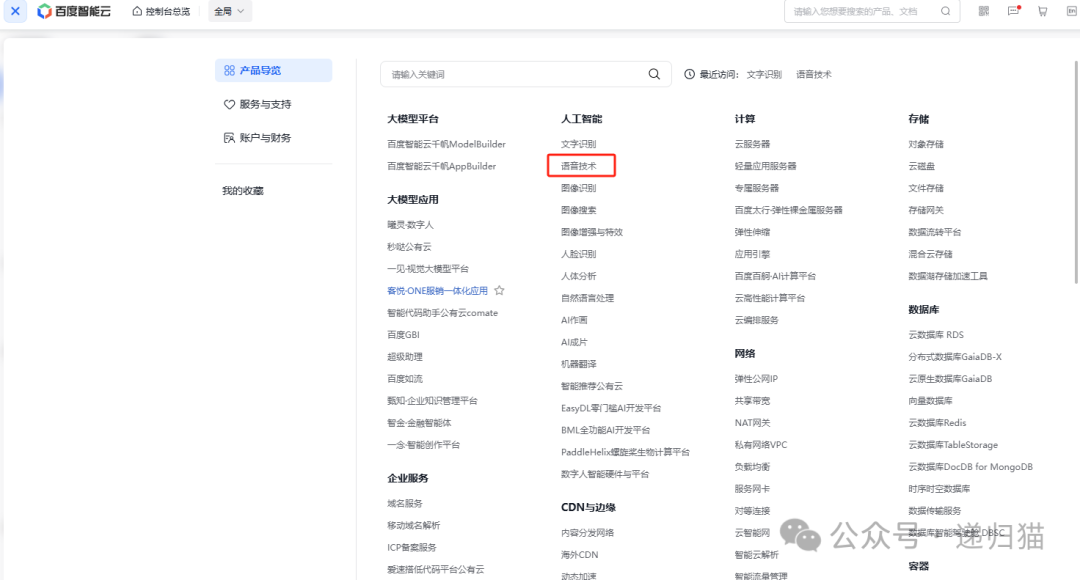Viewport: 1080px width, 580px height.
Task: Open 百度百舸·AI计算平台
Action: click(775, 276)
